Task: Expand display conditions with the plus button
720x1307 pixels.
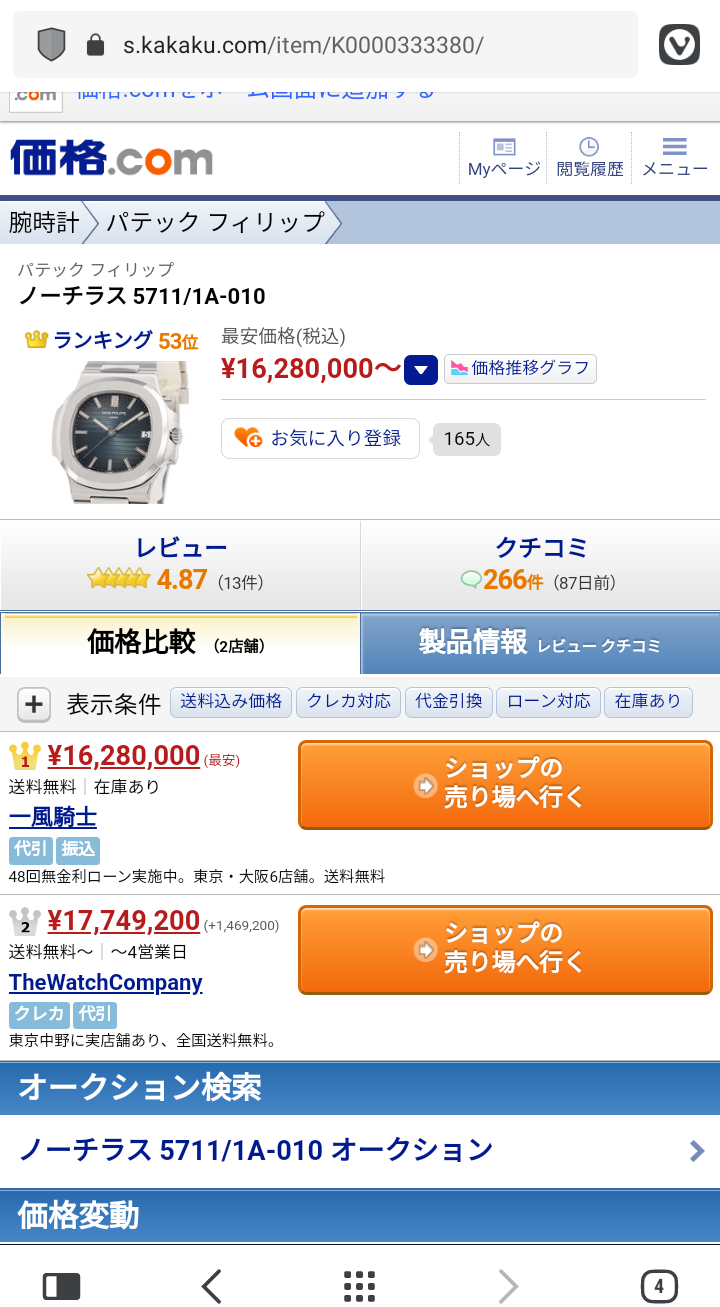Action: [34, 704]
